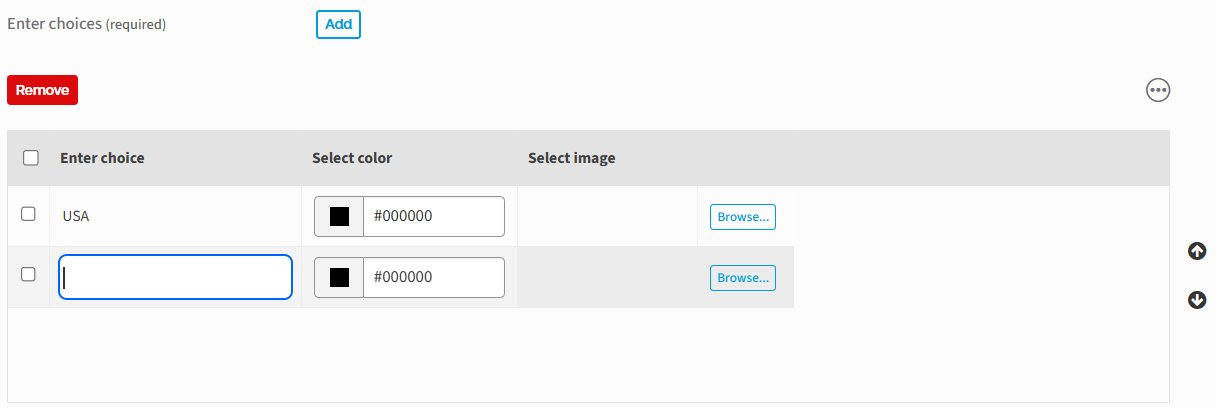The width and height of the screenshot is (1216, 408).
Task: Click the red Remove button
Action: [x=42, y=90]
